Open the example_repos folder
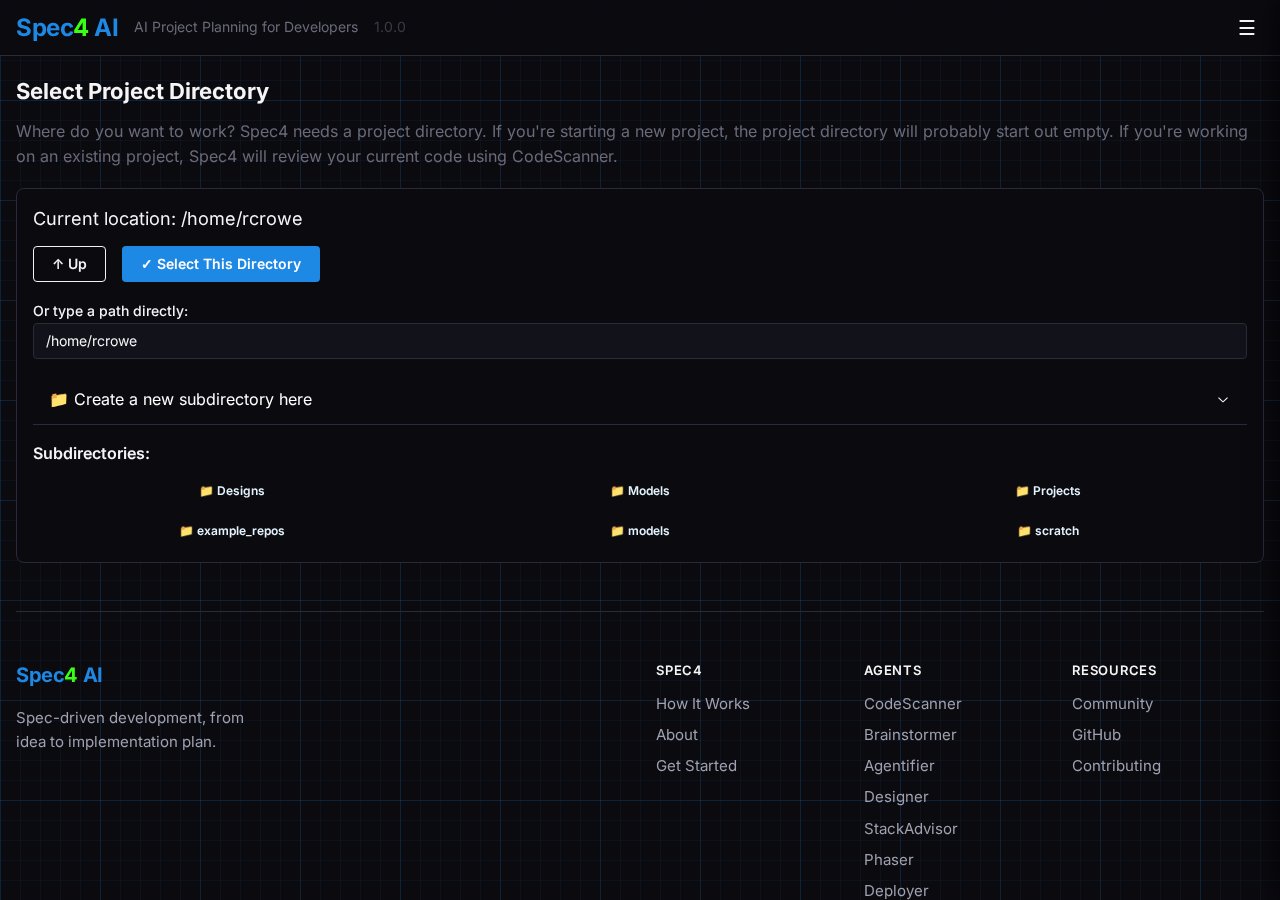Screen dimensions: 1280x900 [x=232, y=531]
